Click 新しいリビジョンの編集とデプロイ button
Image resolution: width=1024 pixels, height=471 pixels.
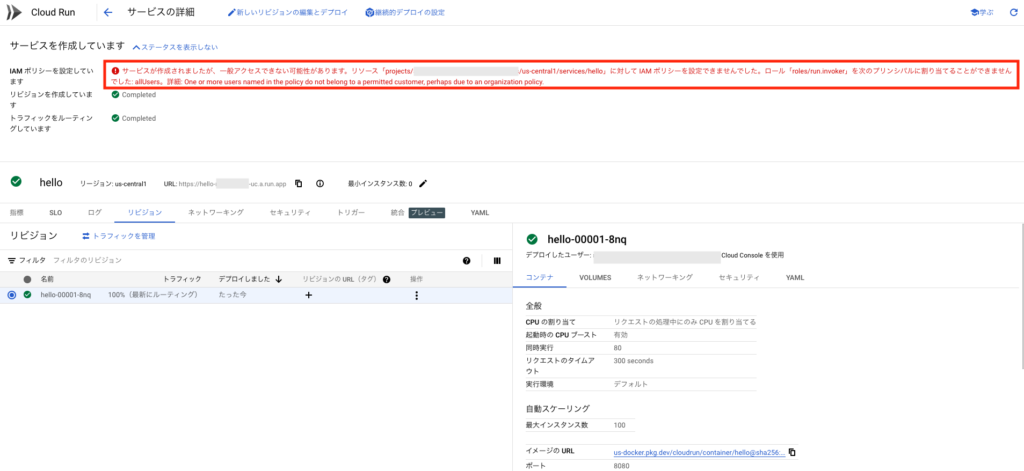287,12
